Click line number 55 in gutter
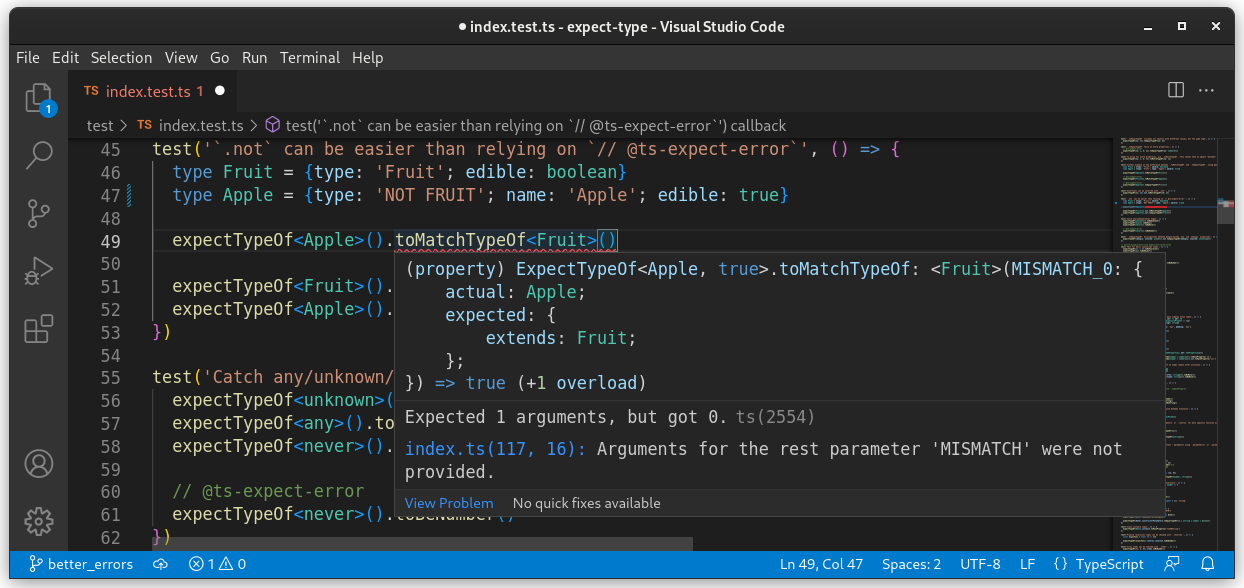Viewport: 1244px width, 588px height. (x=110, y=377)
